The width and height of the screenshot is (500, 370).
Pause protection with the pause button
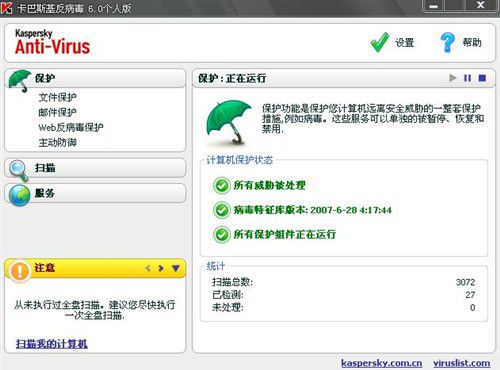(x=467, y=78)
